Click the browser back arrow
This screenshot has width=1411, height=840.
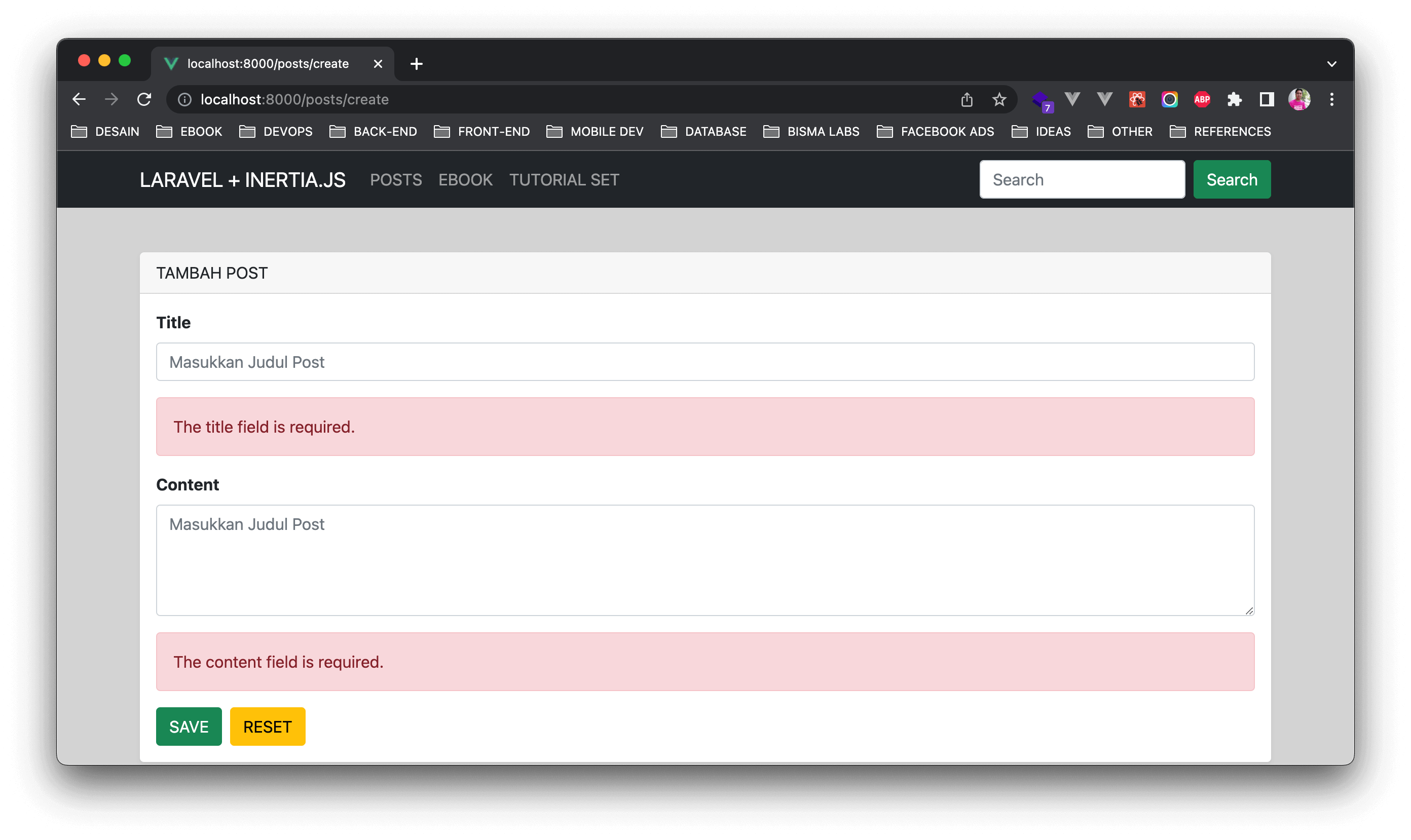(x=79, y=100)
